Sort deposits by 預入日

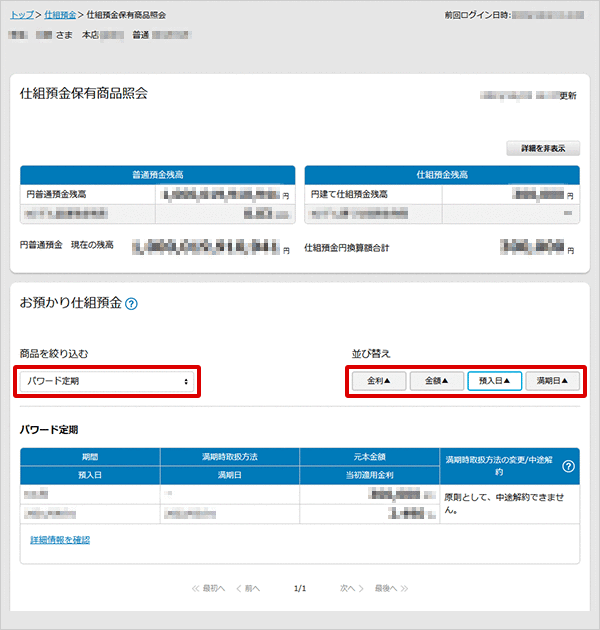pyautogui.click(x=494, y=381)
